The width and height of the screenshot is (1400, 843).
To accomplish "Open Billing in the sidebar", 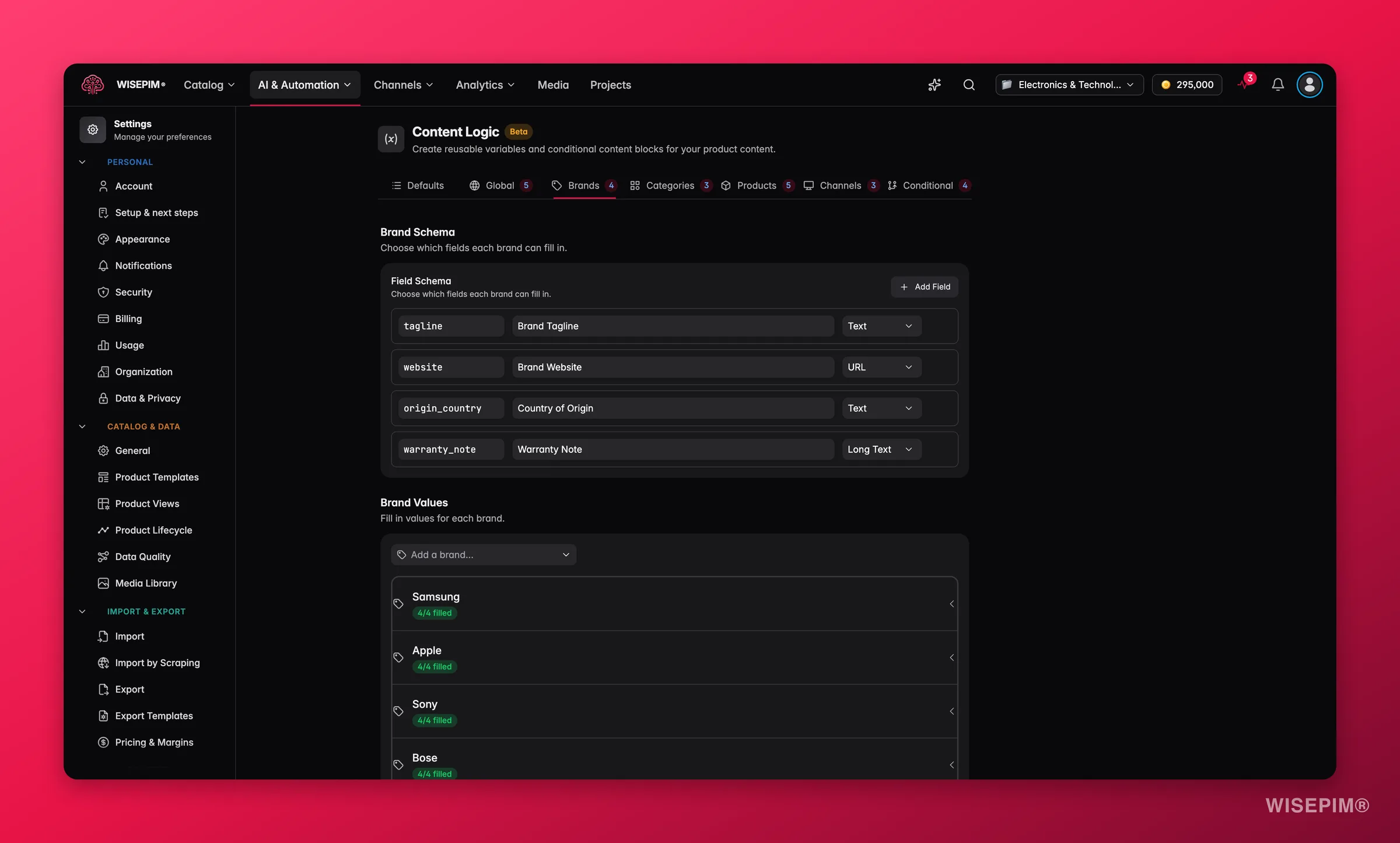I will coord(128,319).
